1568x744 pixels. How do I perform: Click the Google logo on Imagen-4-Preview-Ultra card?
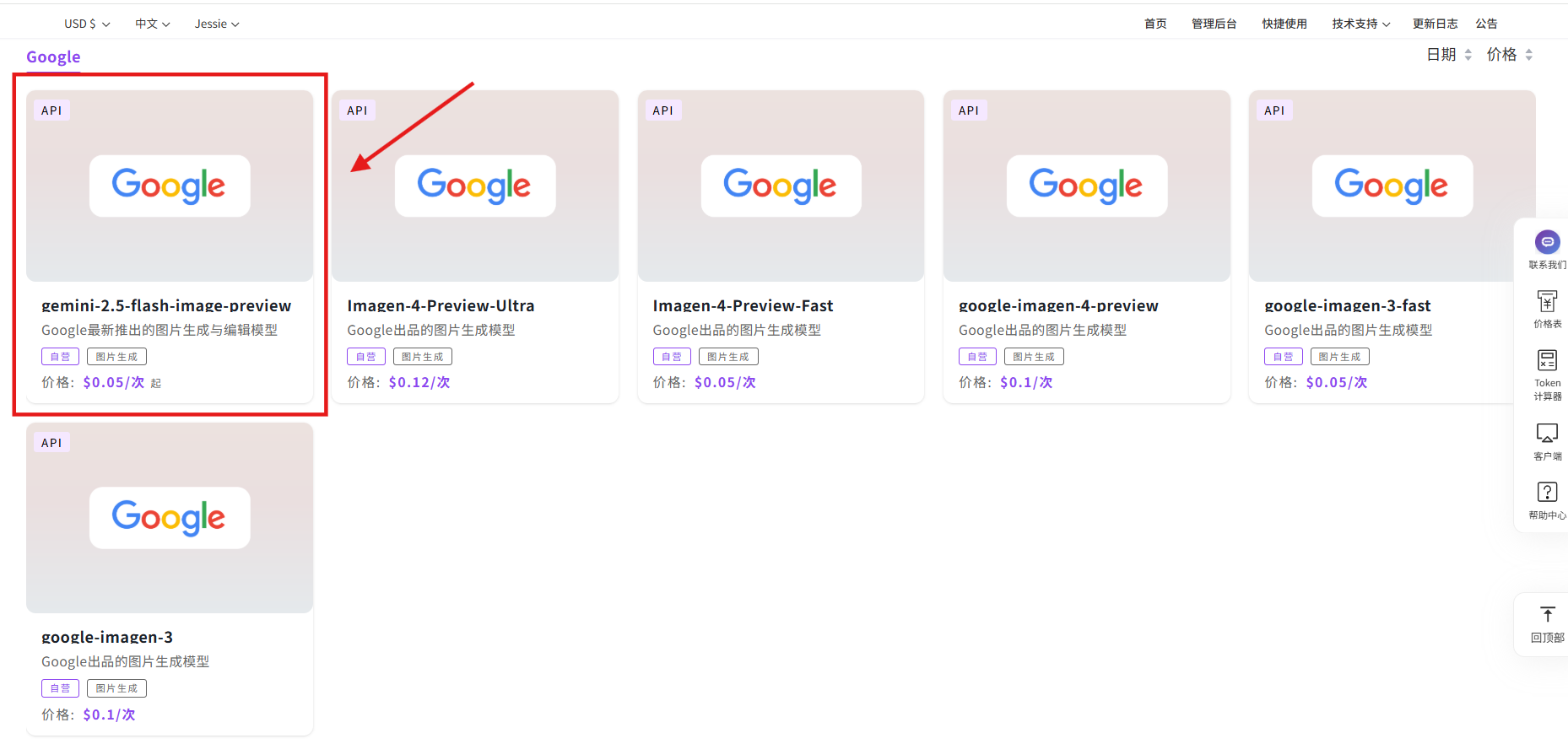pyautogui.click(x=475, y=186)
